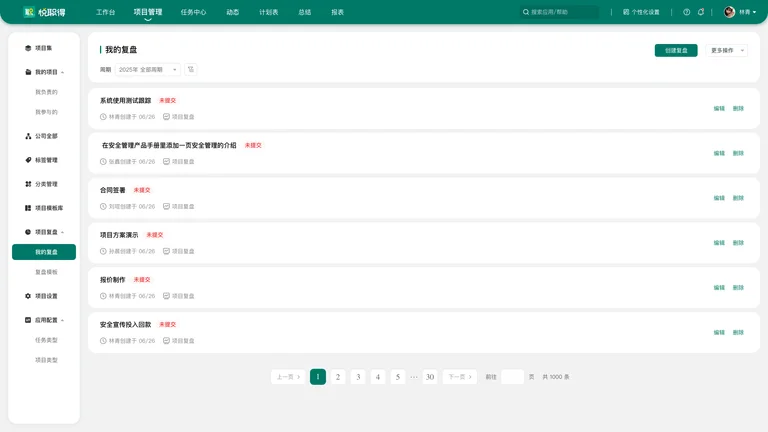Open the 更多操作 dropdown
This screenshot has height=432, width=768.
(x=726, y=50)
